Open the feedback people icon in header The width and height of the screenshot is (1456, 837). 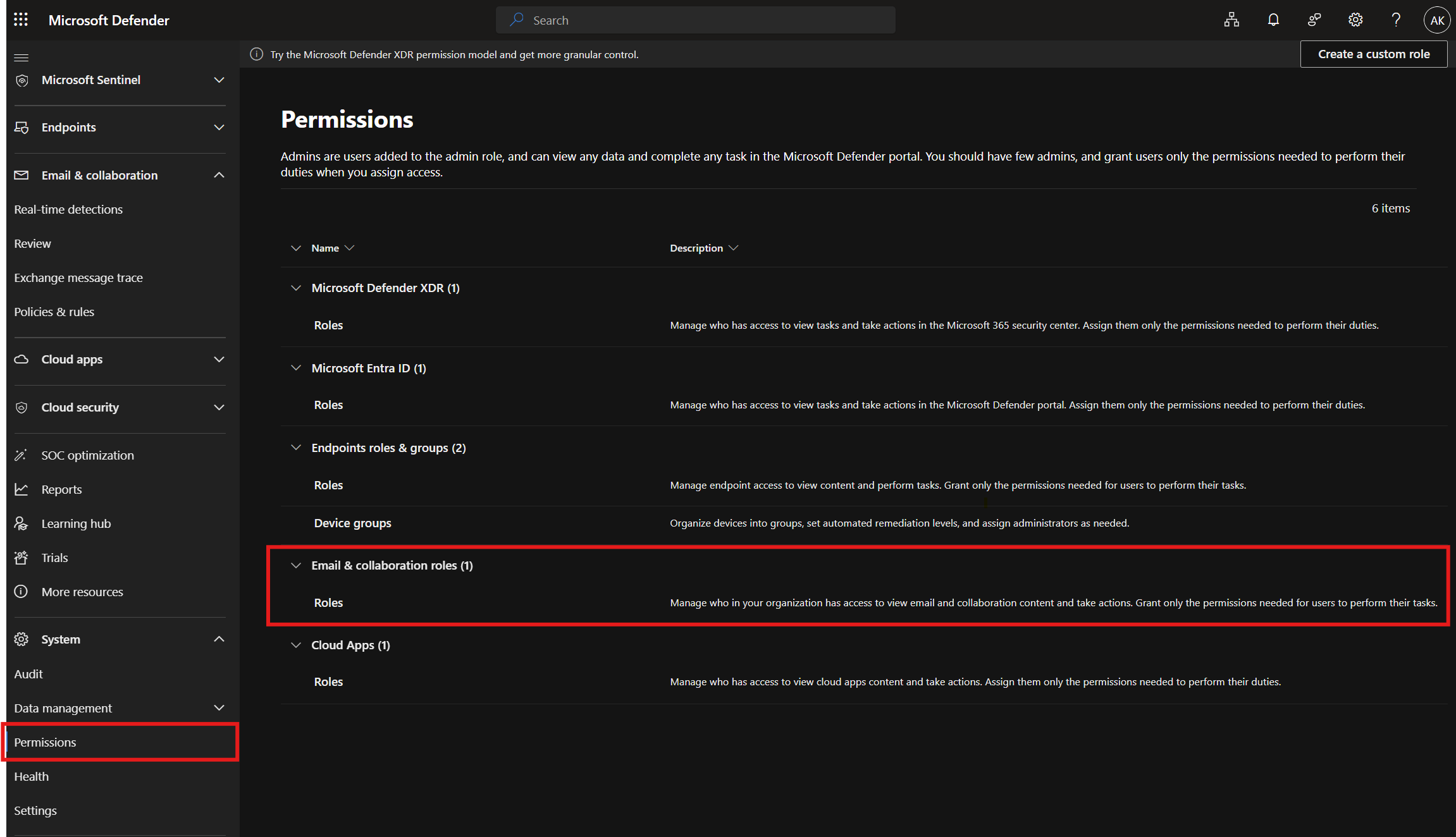click(1314, 20)
